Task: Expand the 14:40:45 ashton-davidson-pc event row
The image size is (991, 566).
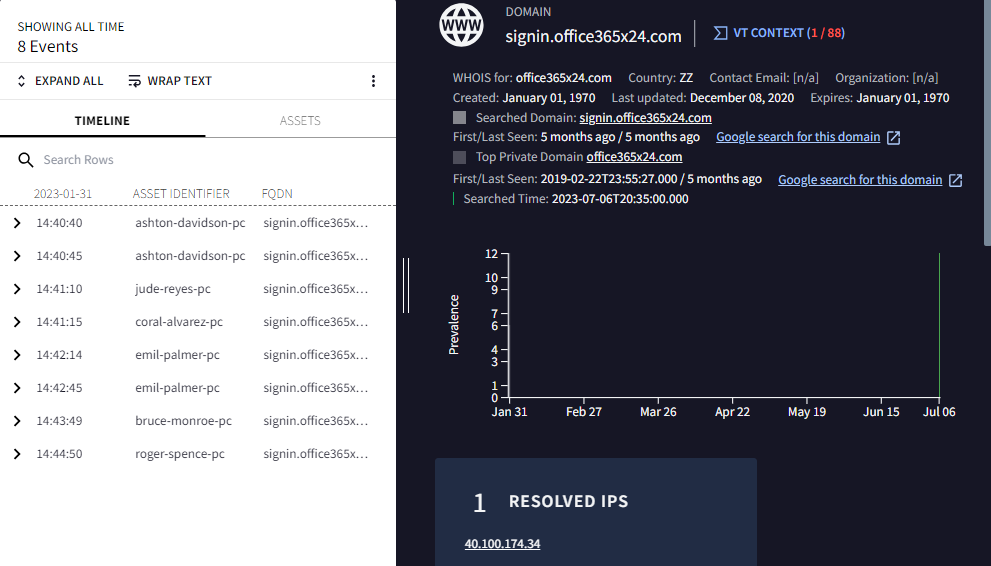Action: [x=17, y=256]
